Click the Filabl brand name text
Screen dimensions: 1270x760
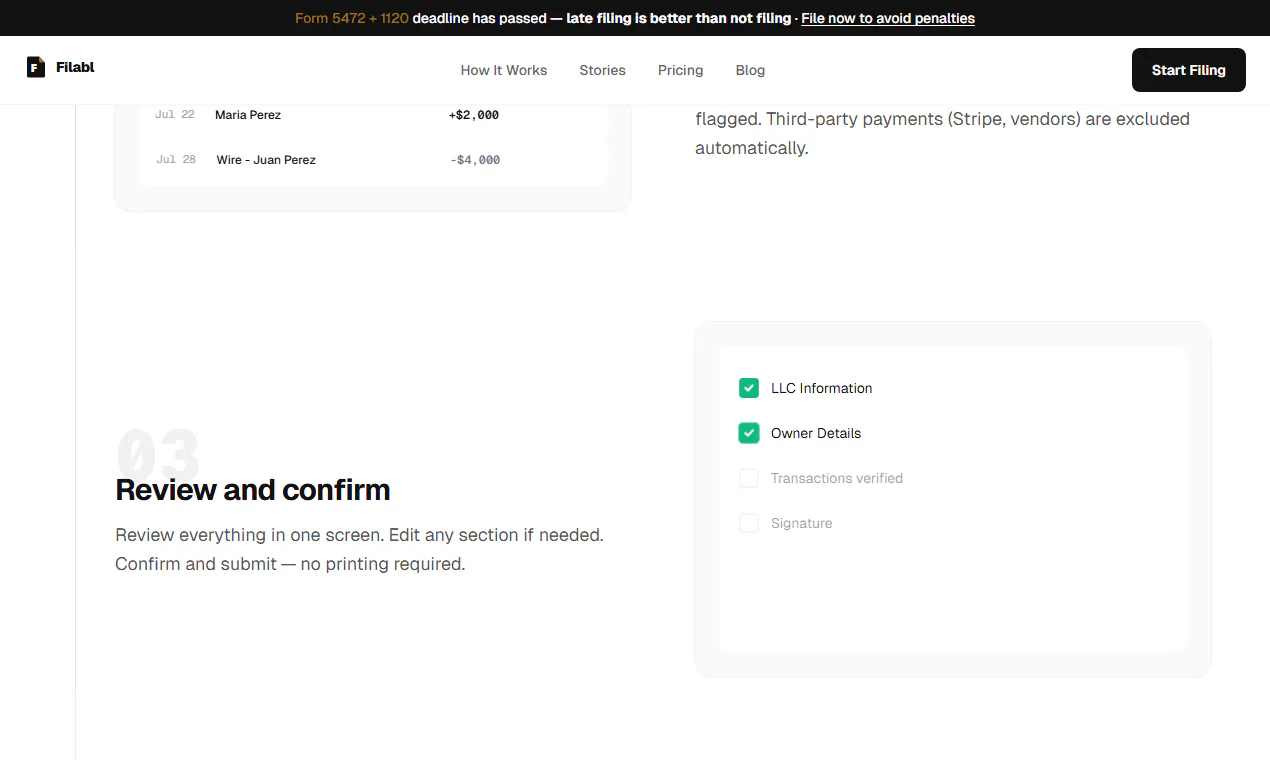tap(75, 67)
